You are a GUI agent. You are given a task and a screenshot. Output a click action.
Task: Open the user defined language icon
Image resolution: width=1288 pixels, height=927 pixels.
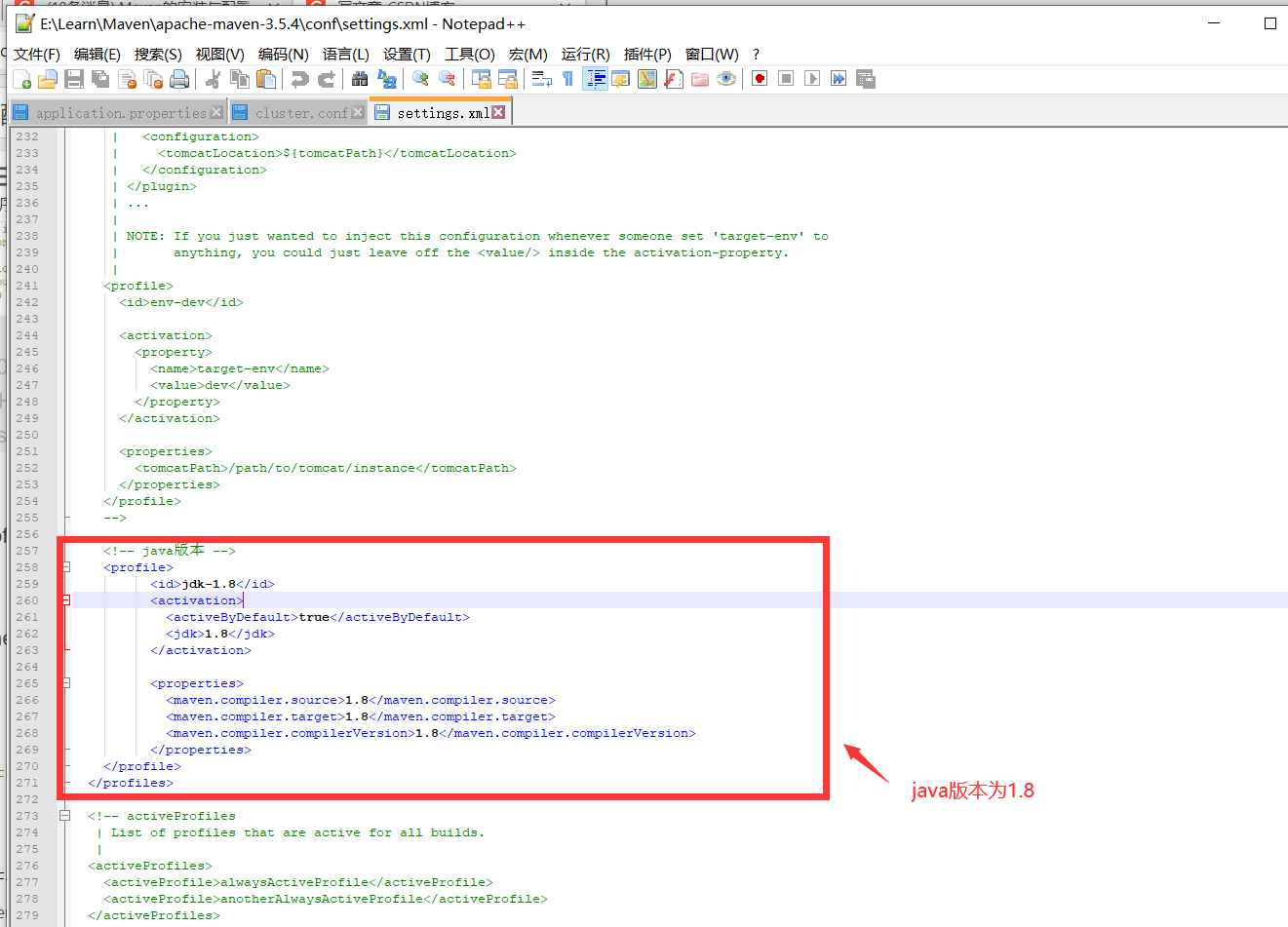(x=620, y=79)
